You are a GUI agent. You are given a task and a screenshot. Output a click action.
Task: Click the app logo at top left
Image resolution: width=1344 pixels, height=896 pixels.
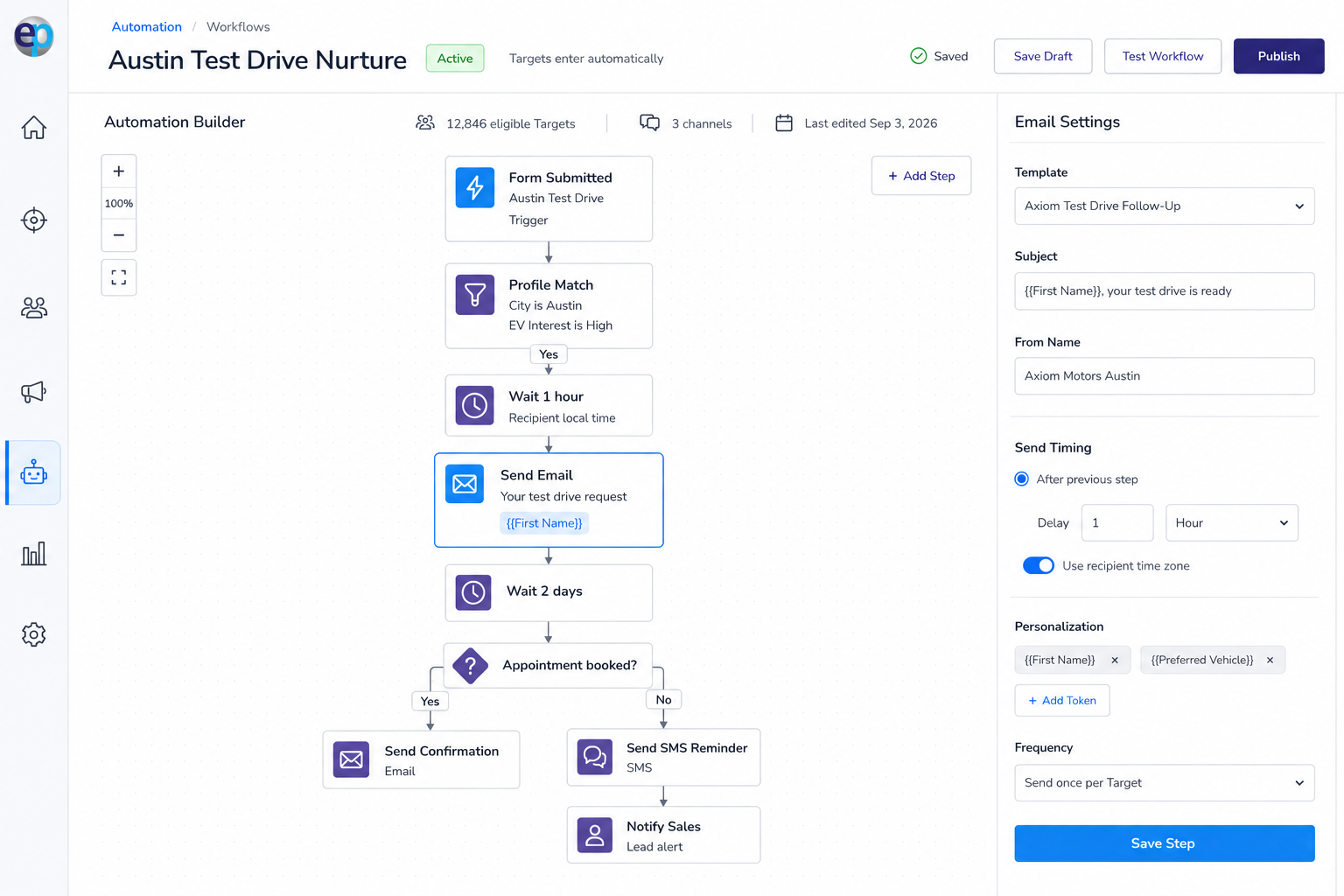(x=33, y=36)
